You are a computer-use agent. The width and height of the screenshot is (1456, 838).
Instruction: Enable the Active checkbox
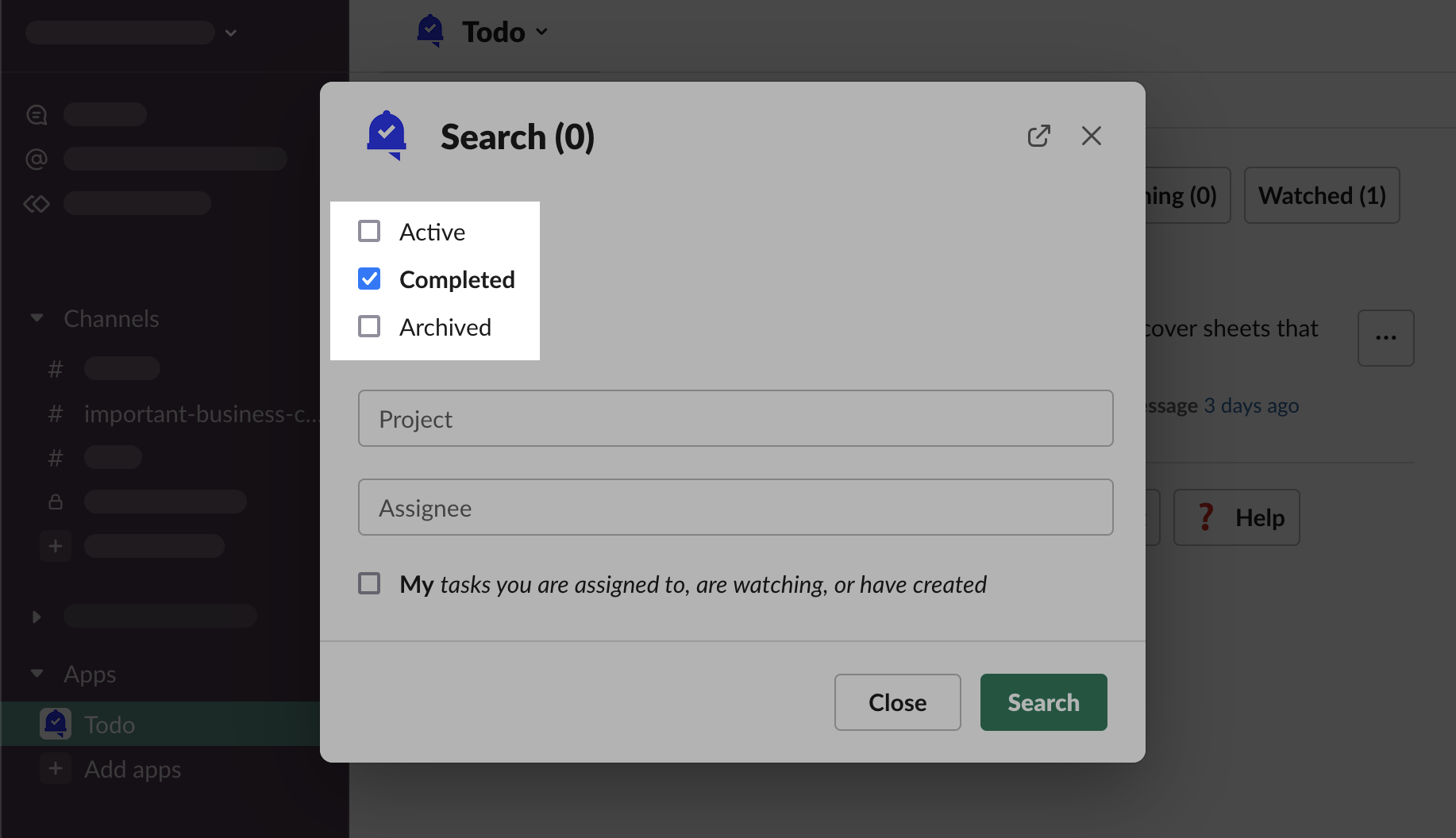pyautogui.click(x=369, y=231)
